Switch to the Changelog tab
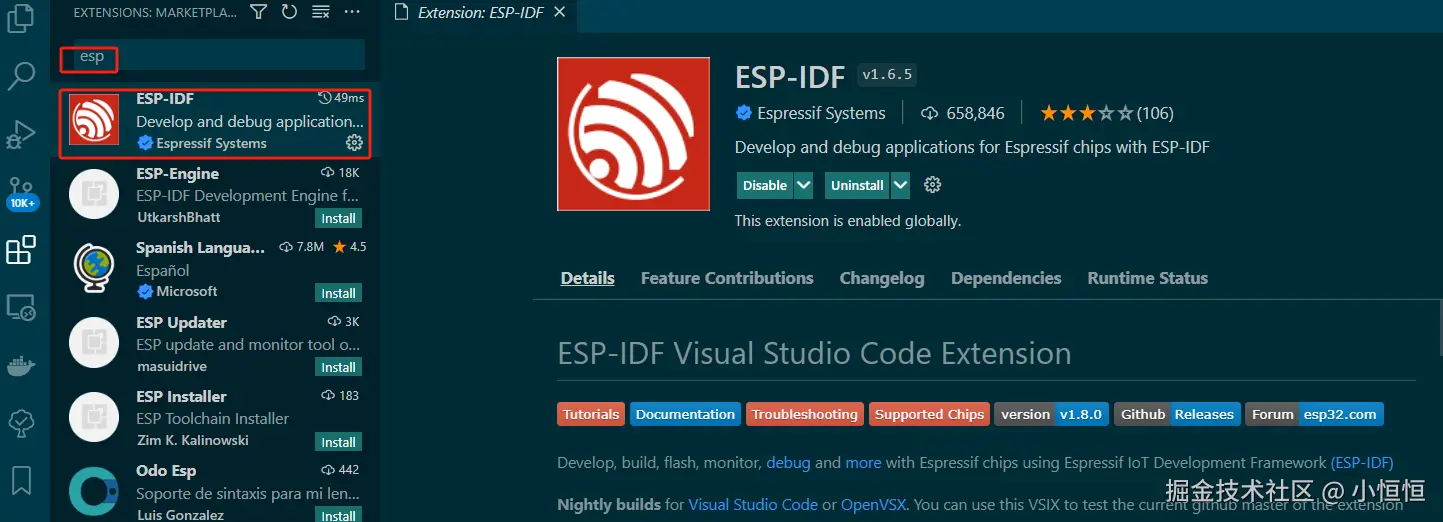The image size is (1443, 522). click(882, 278)
